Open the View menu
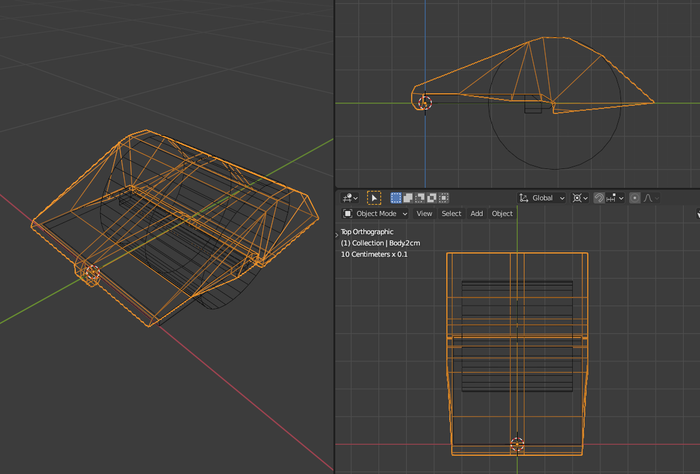Viewport: 700px width, 474px height. 425,213
